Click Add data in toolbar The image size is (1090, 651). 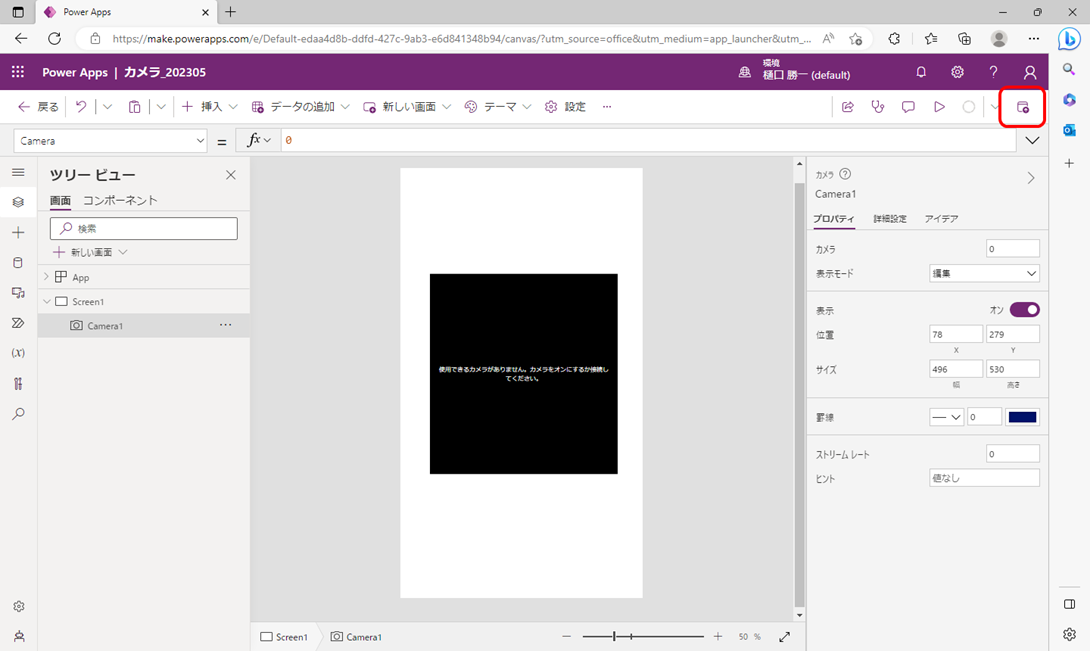coord(300,106)
